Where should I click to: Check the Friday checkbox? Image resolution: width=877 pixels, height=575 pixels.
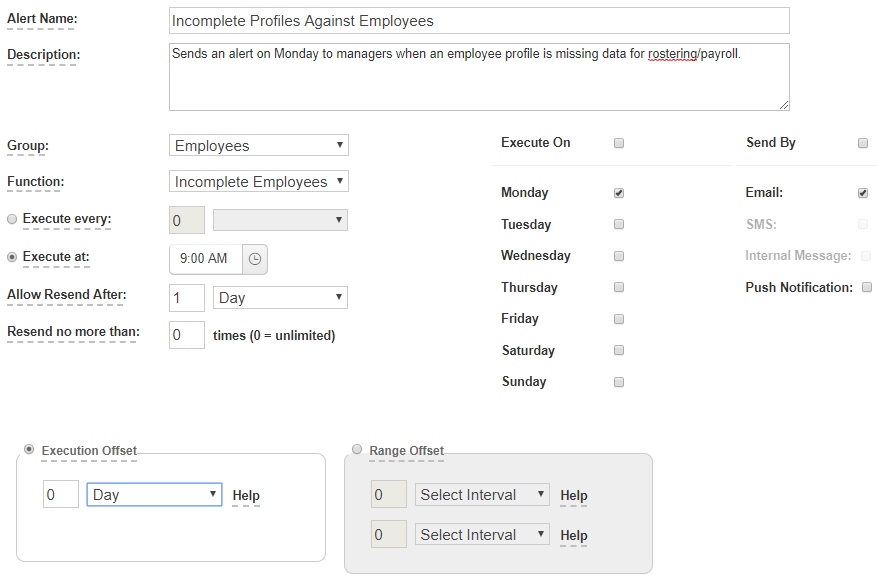click(619, 319)
